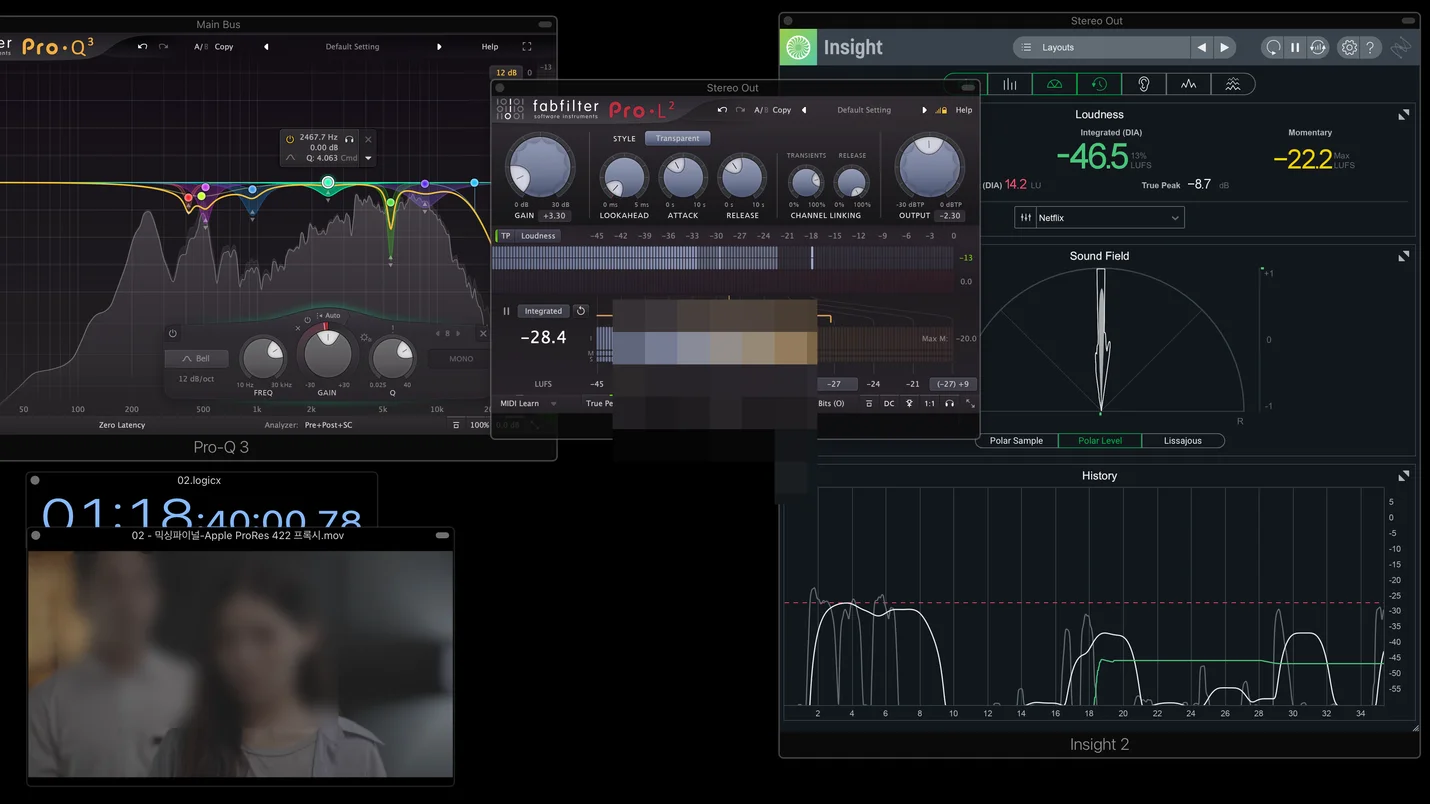Close the 2467.7 Hz band popup

368,139
